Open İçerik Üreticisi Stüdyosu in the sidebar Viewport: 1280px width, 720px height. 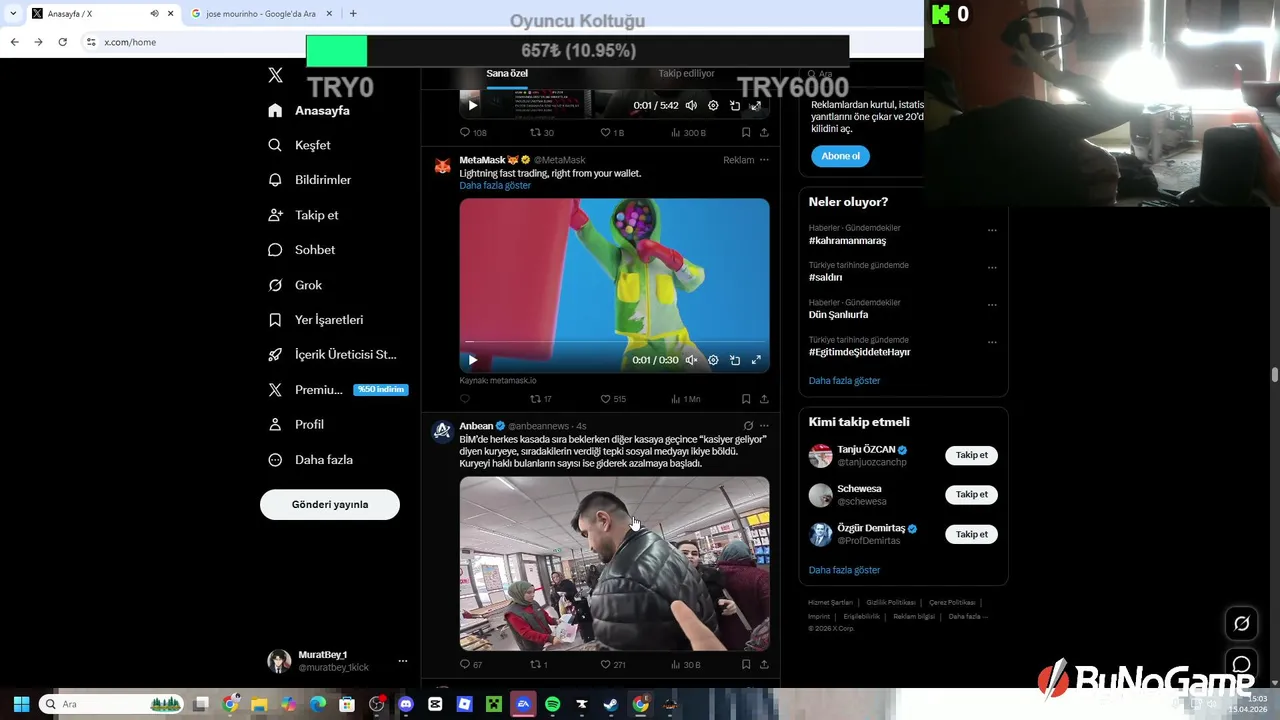(x=332, y=355)
